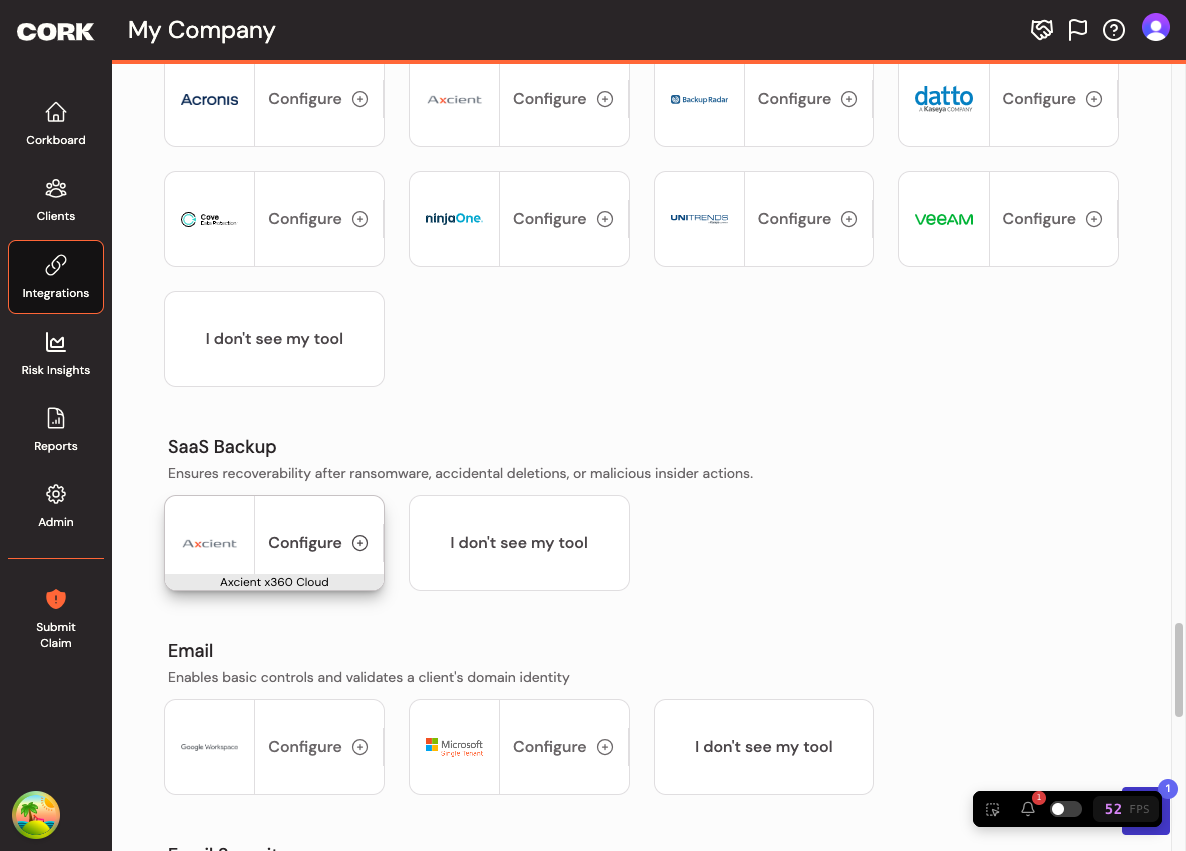Click plus icon in NinjaOne card
1186x851 pixels.
(605, 219)
